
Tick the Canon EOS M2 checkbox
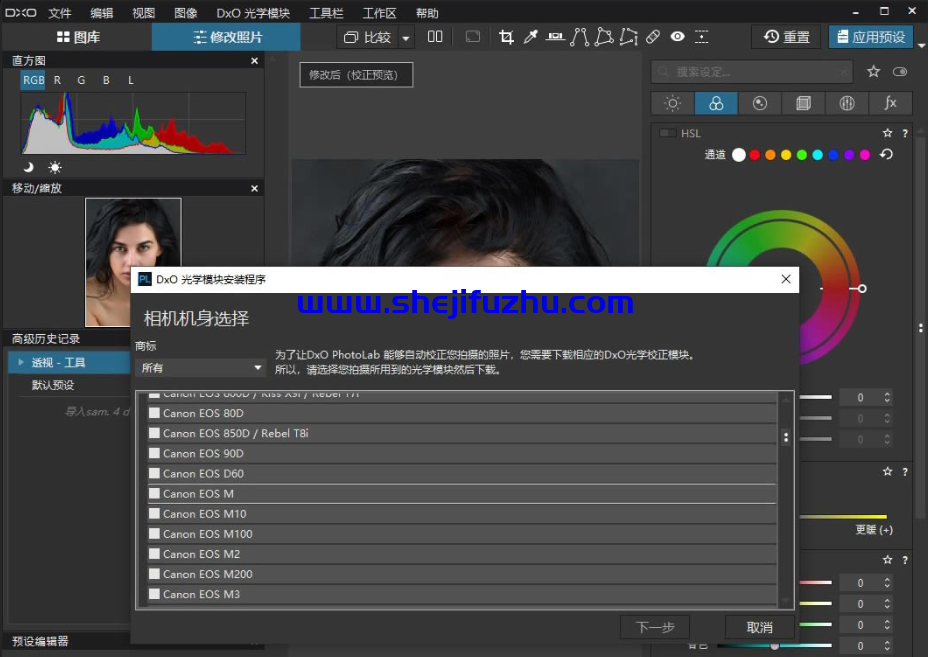(154, 554)
